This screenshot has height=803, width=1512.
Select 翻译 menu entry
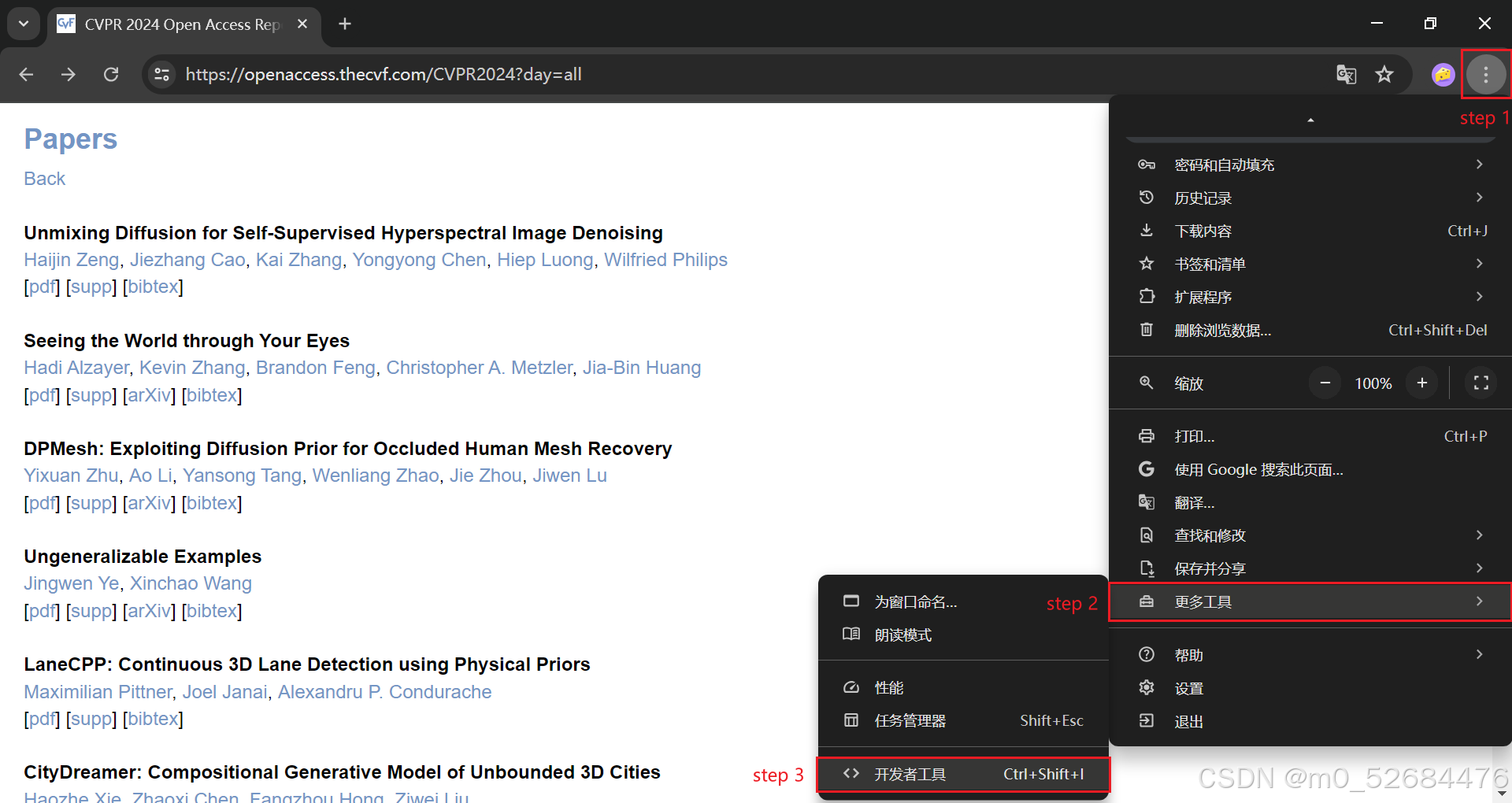[1310, 502]
